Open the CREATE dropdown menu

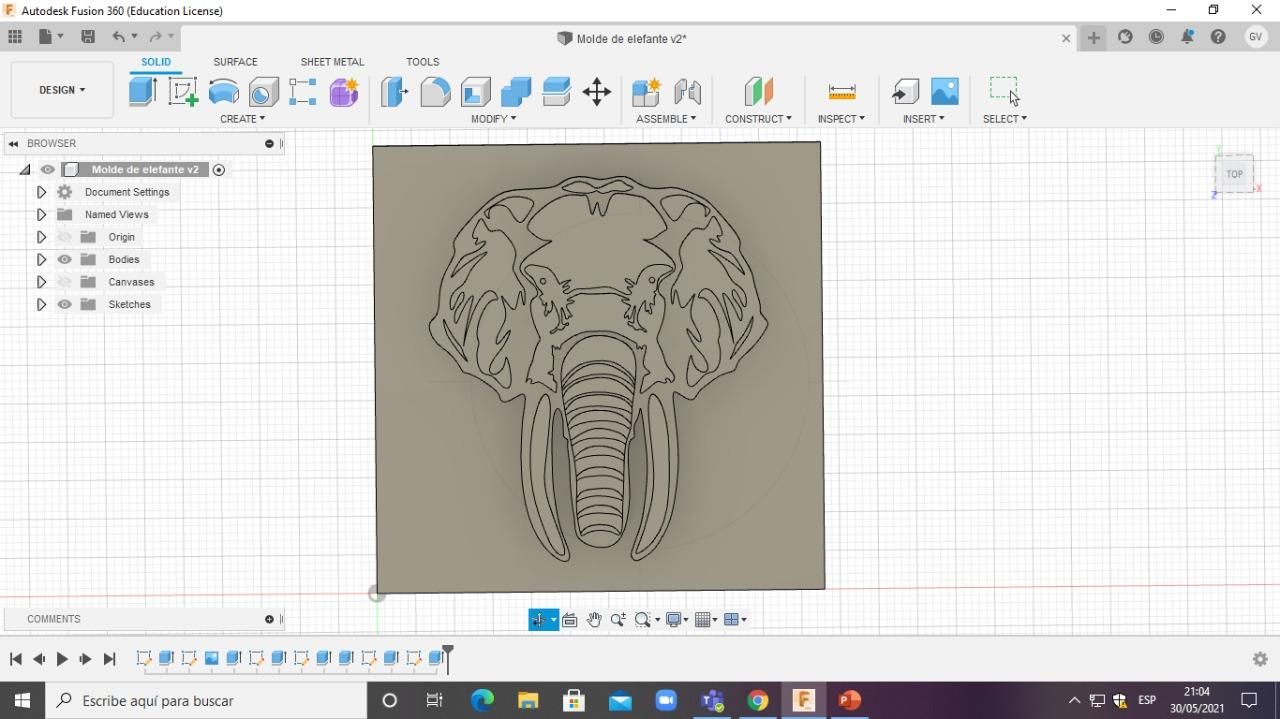[x=243, y=119]
